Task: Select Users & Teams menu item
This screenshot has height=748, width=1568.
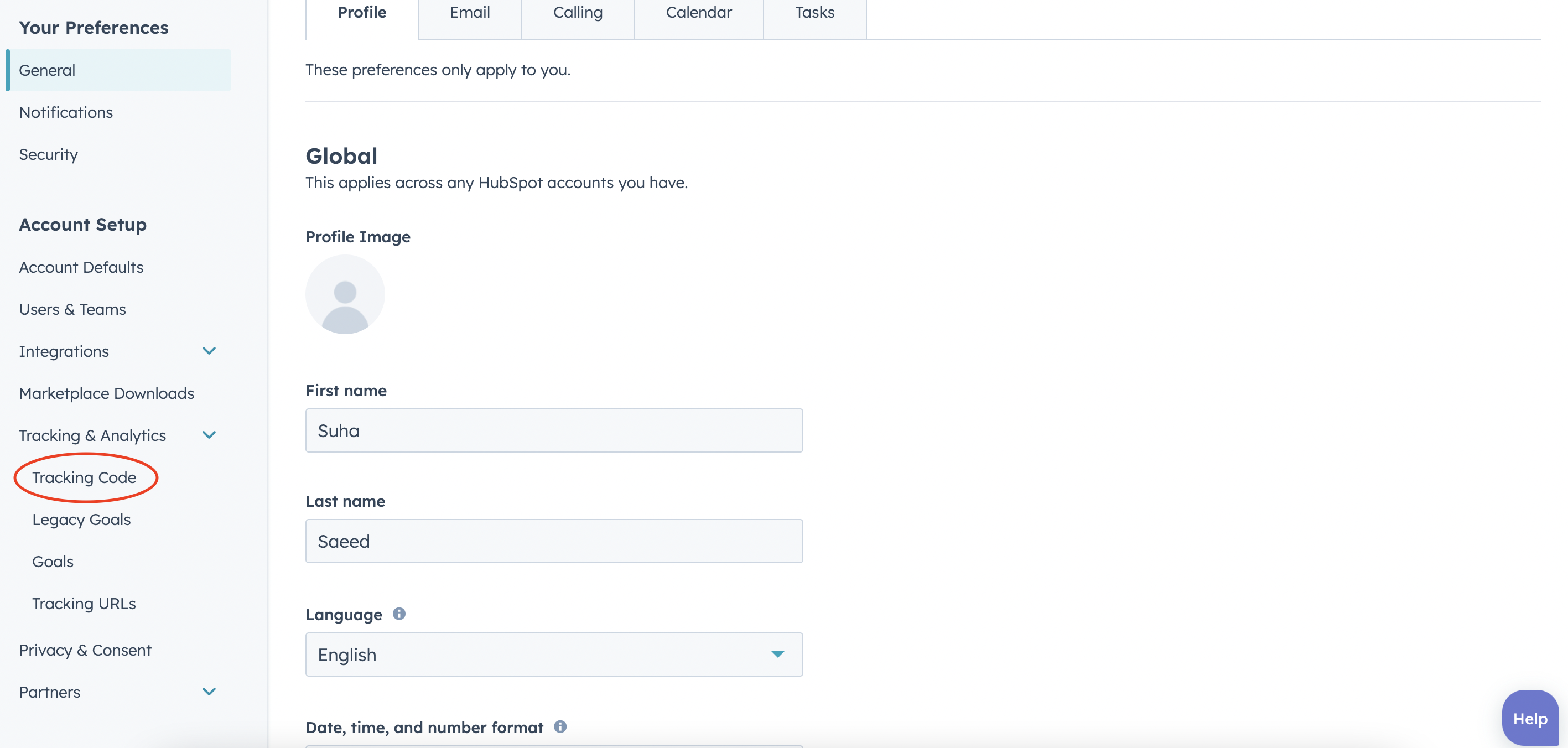Action: 72,309
